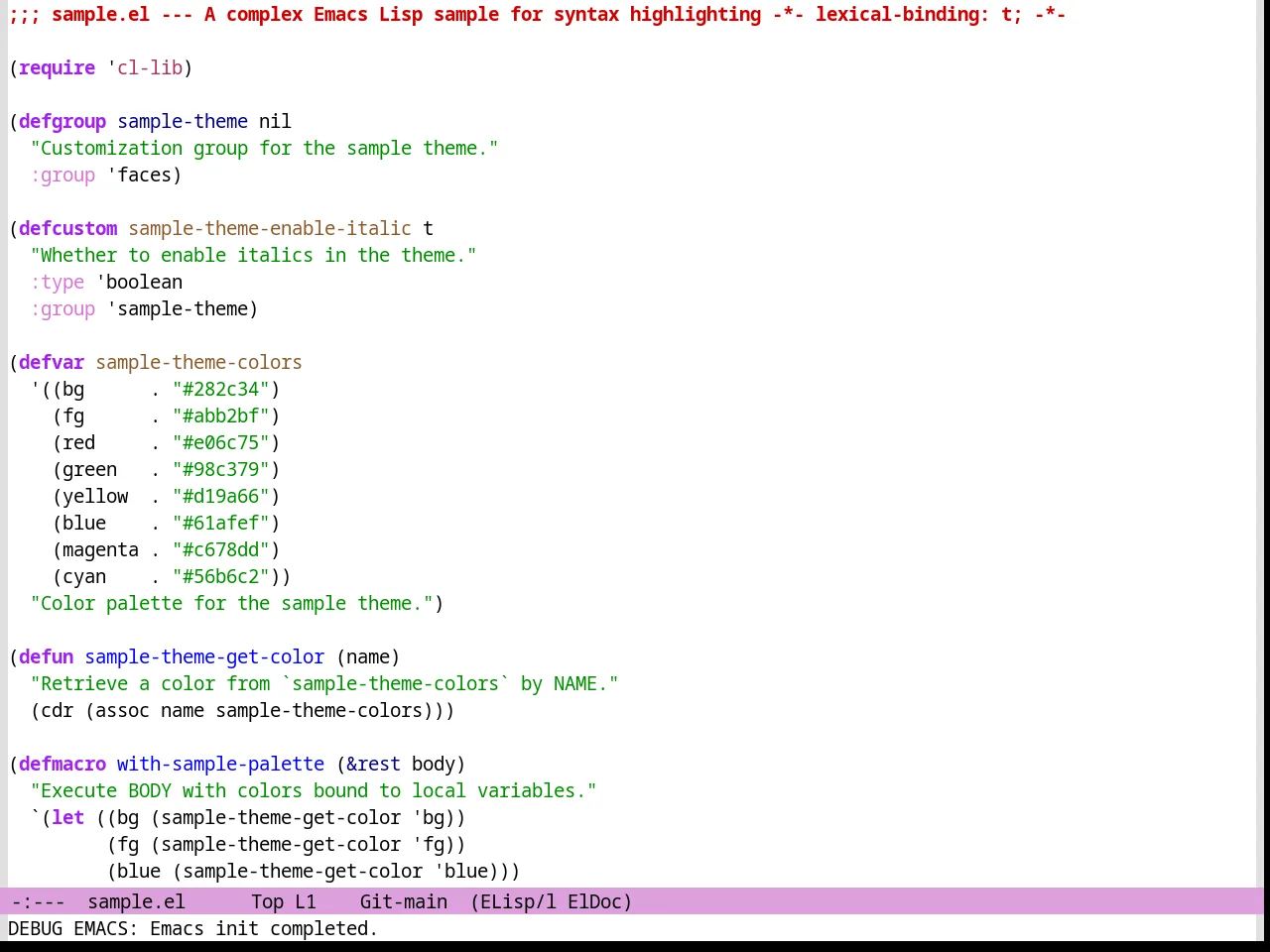Image resolution: width=1270 pixels, height=952 pixels.
Task: Click 'cdr' in function body
Action: 57,710
